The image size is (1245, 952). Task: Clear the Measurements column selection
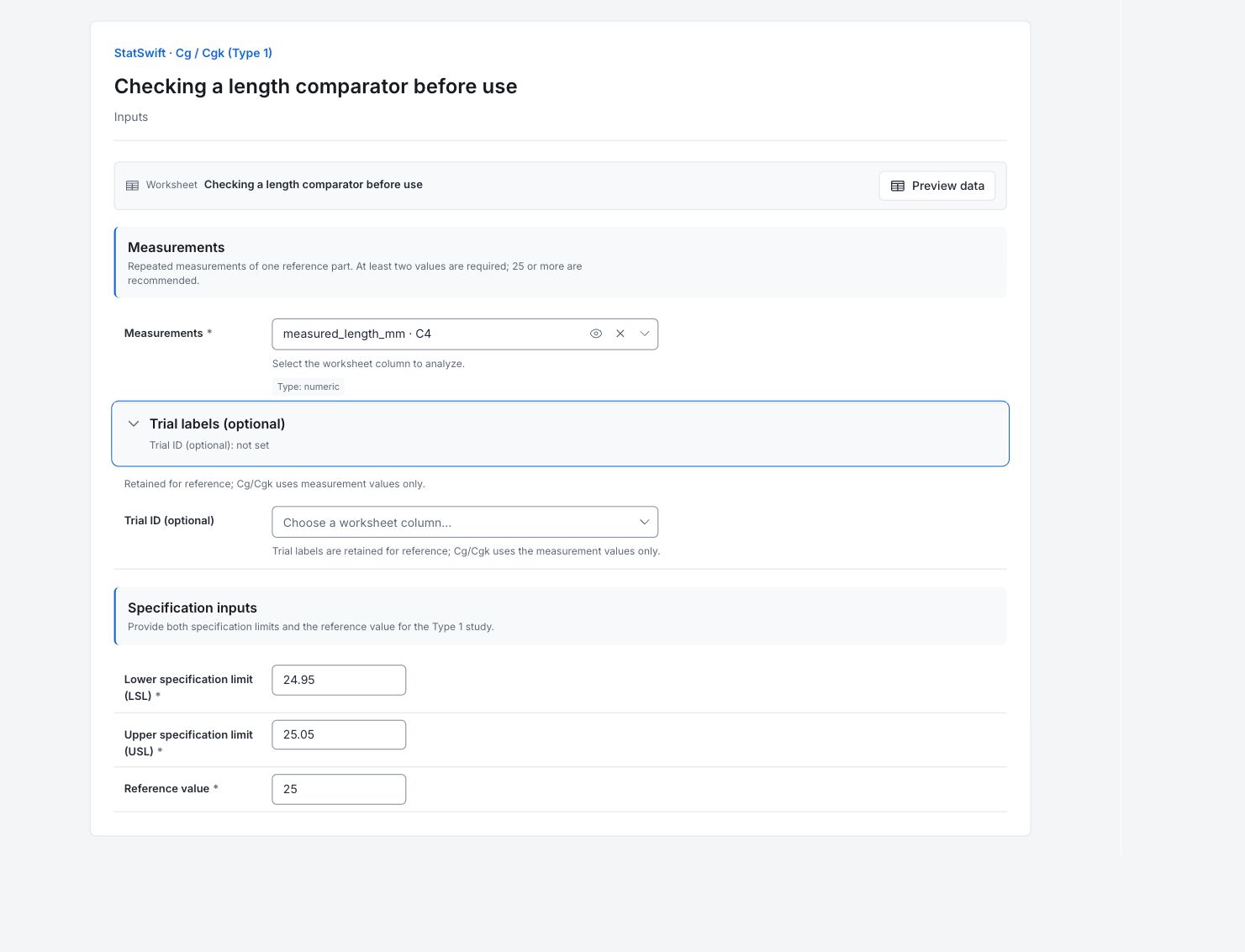tap(620, 334)
